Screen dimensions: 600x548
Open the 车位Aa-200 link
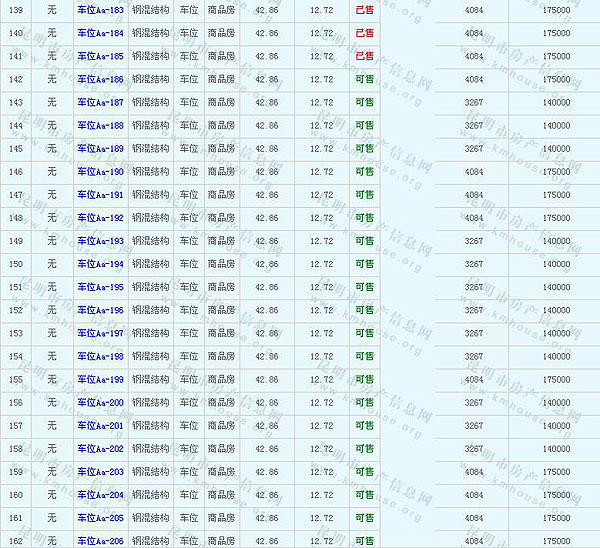[x=101, y=402]
